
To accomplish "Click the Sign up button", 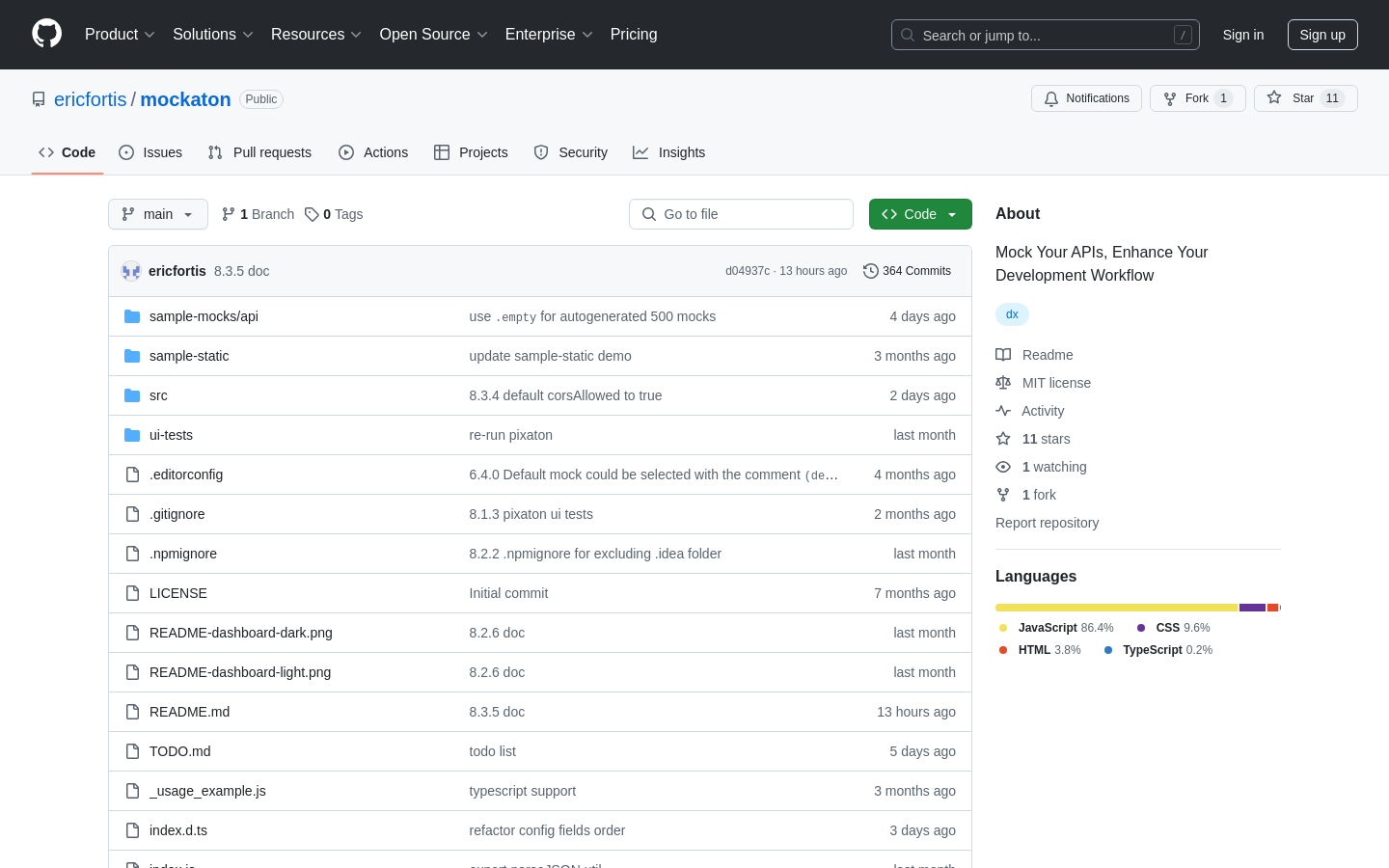I will (x=1322, y=35).
